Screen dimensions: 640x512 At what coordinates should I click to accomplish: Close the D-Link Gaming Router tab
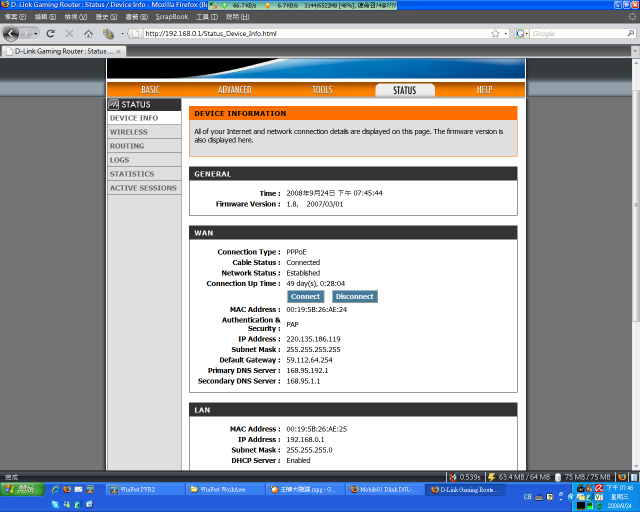[118, 51]
